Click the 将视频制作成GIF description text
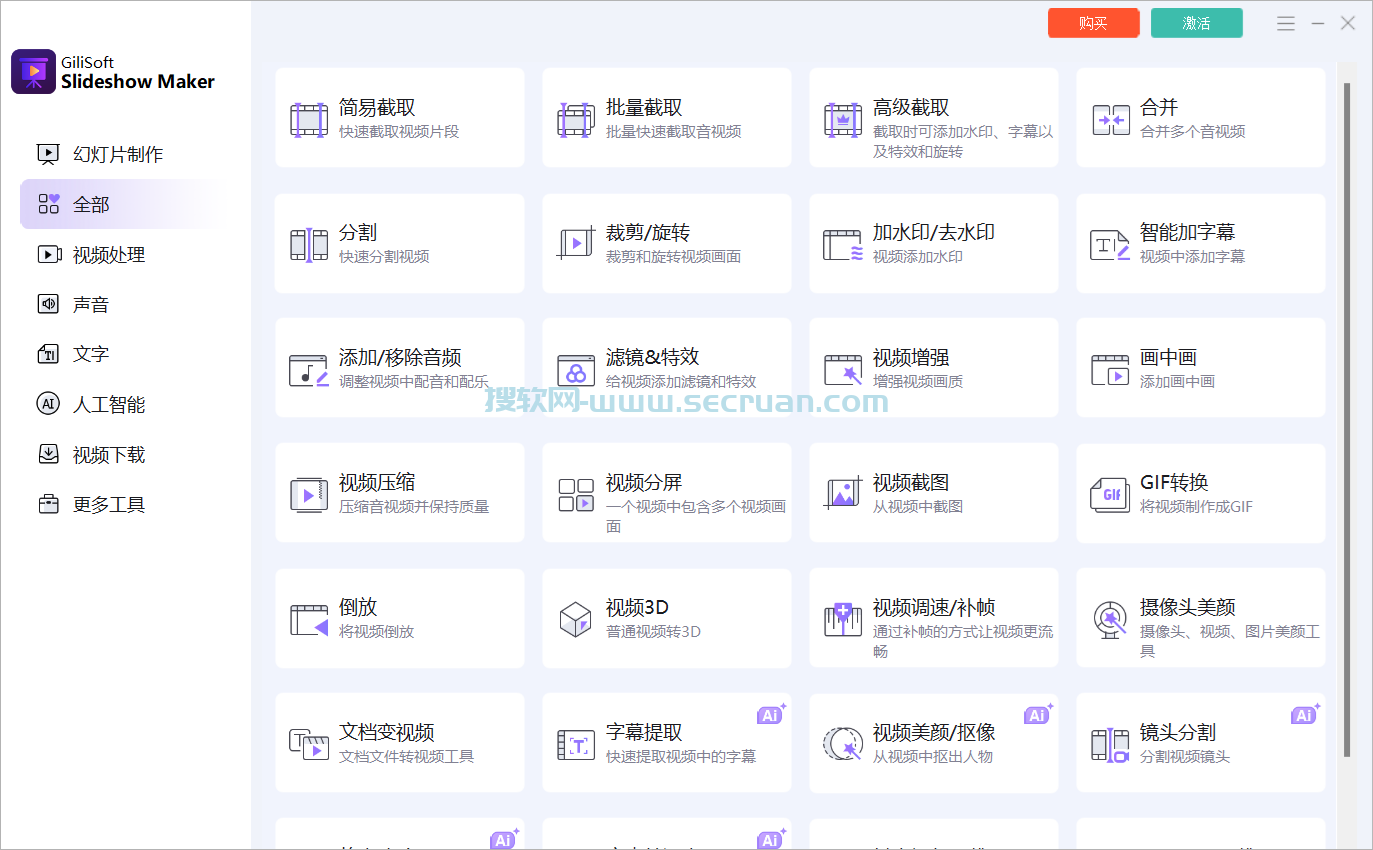 (x=1196, y=506)
